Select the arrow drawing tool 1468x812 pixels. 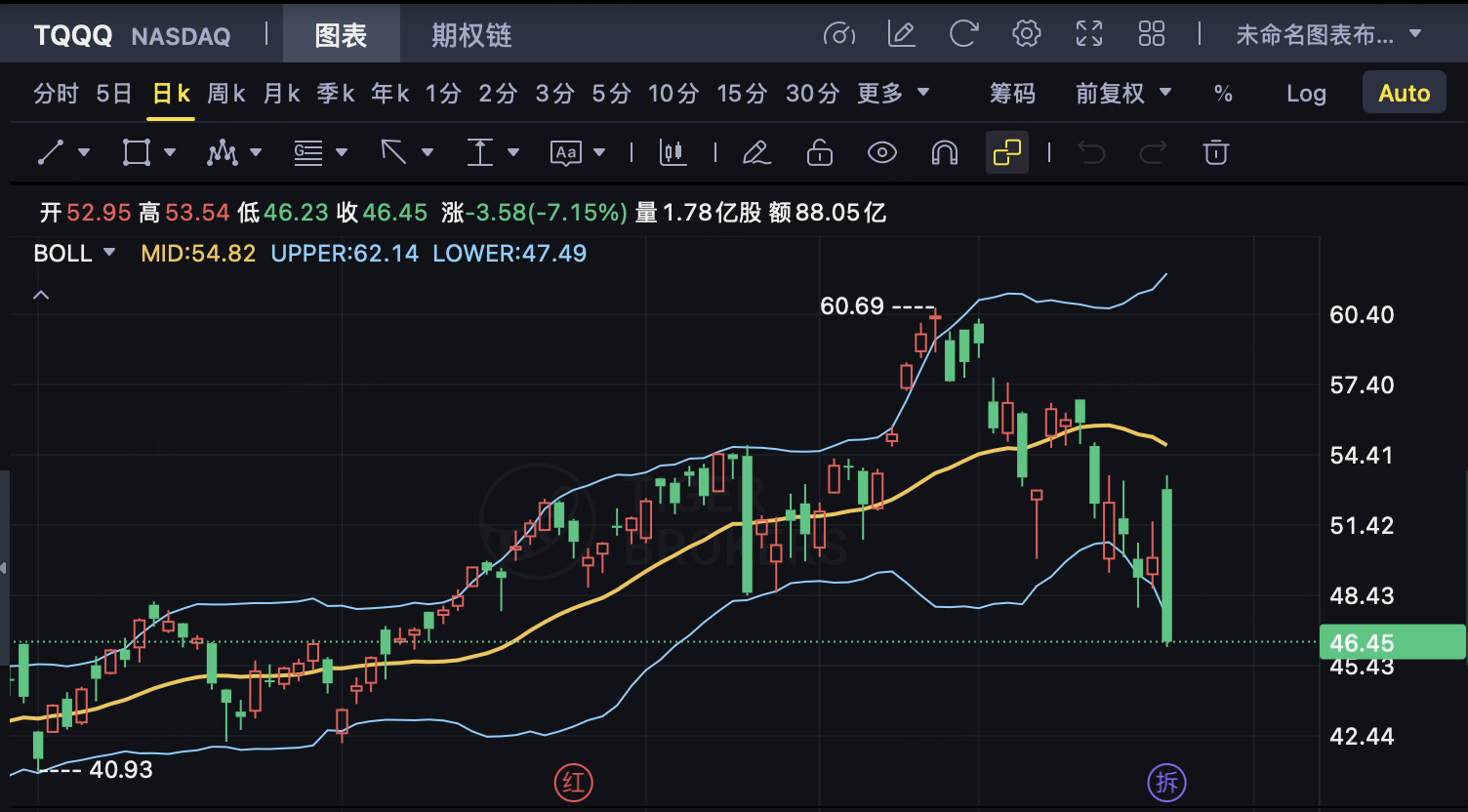[x=393, y=152]
